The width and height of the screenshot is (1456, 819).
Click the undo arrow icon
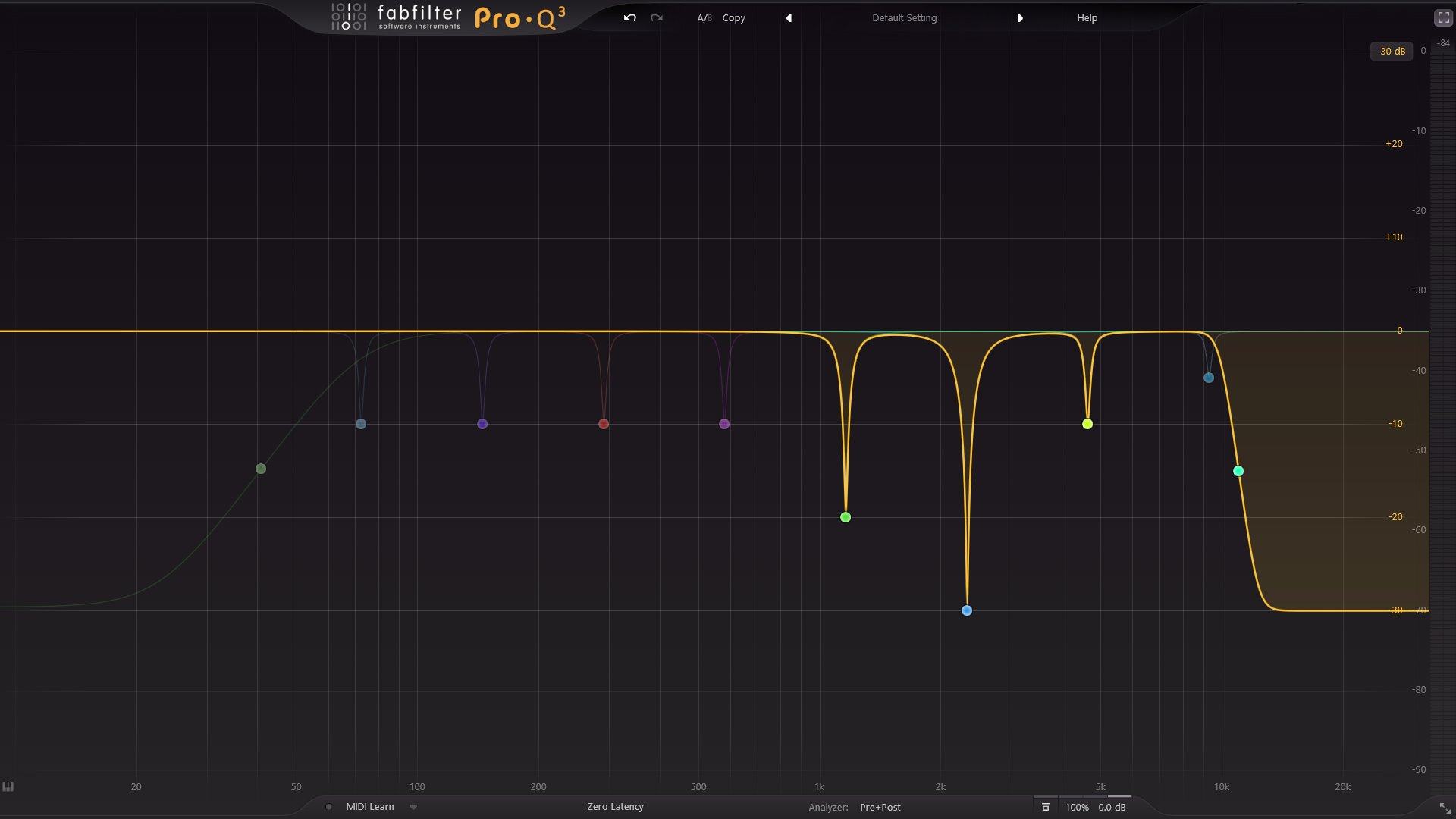click(x=629, y=17)
